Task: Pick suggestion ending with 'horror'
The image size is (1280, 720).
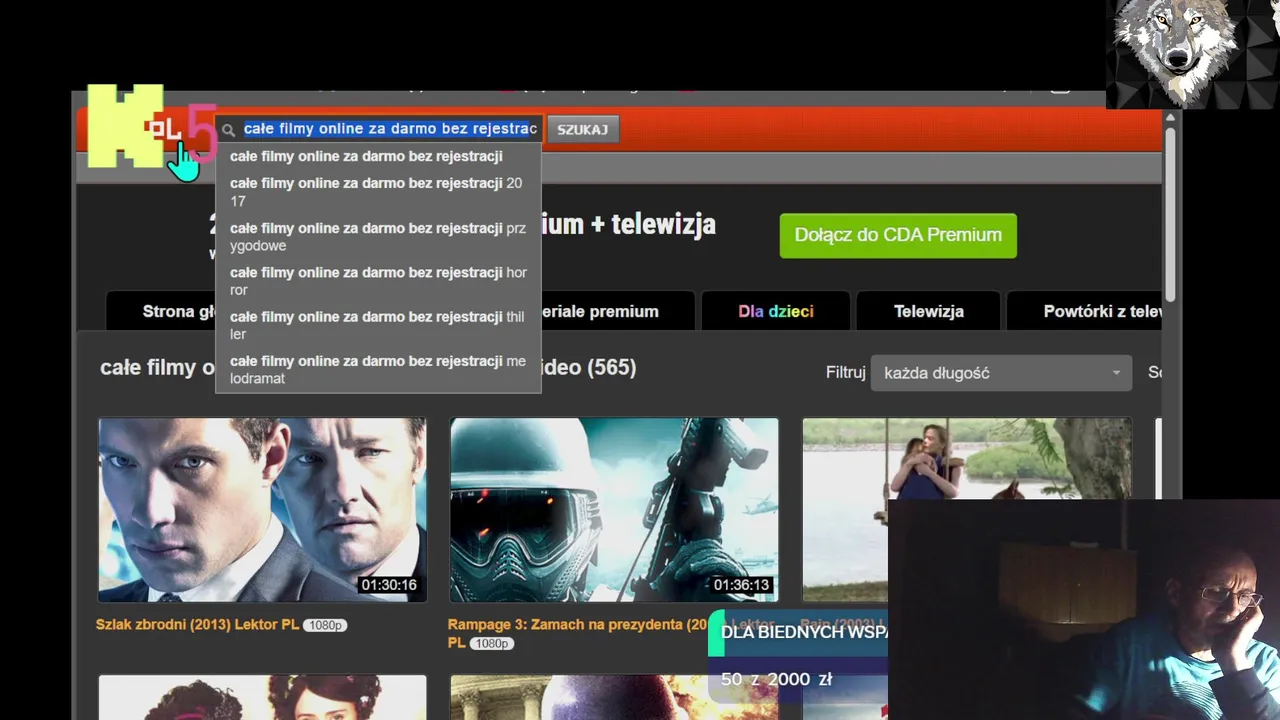Action: click(378, 281)
